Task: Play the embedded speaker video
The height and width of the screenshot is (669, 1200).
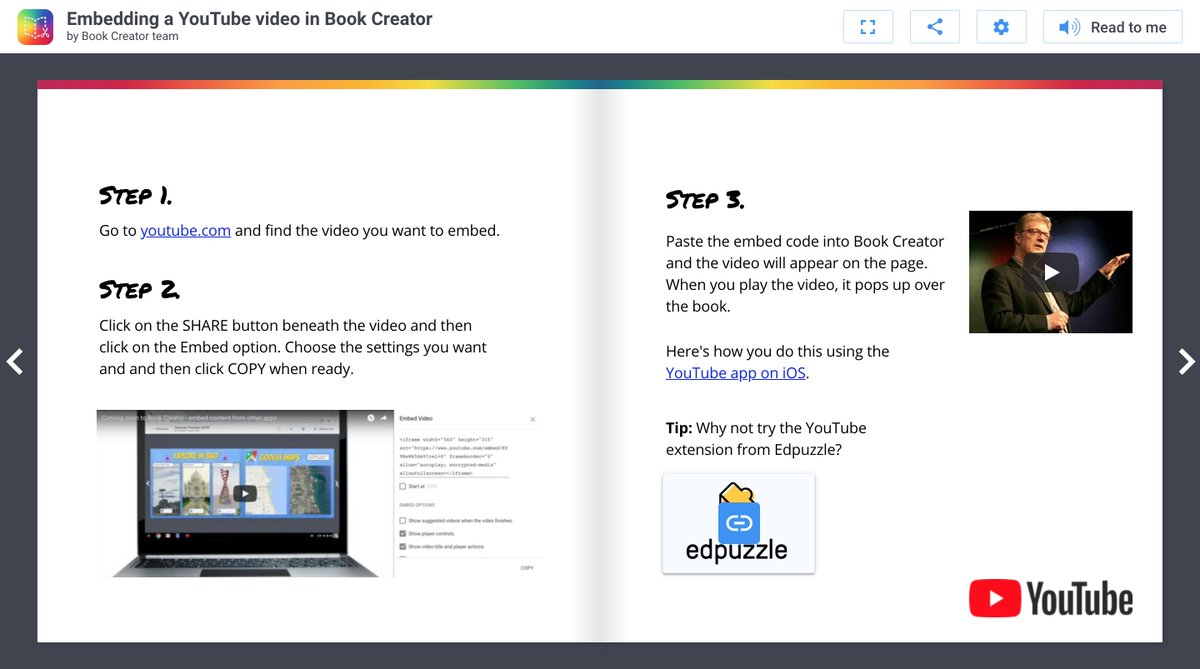Action: (1051, 272)
